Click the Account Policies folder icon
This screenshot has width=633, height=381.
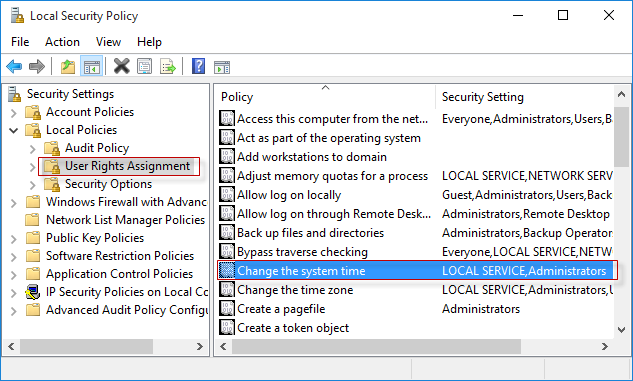tap(33, 112)
